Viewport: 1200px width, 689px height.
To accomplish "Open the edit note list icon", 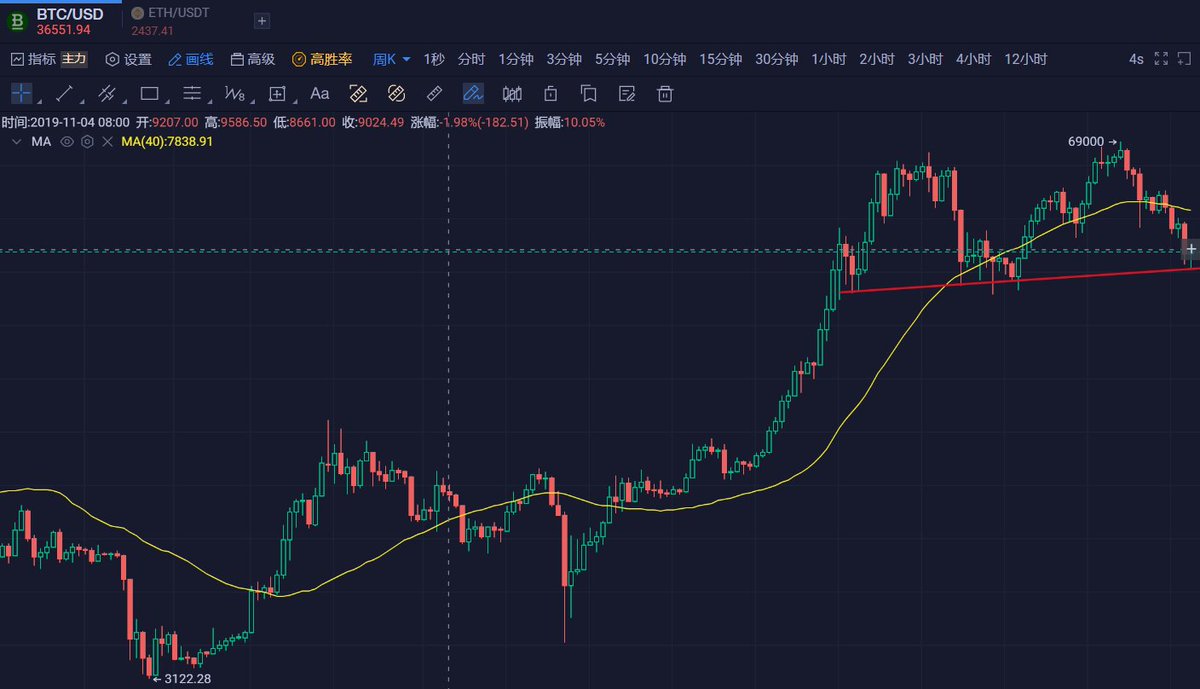I will coord(627,94).
